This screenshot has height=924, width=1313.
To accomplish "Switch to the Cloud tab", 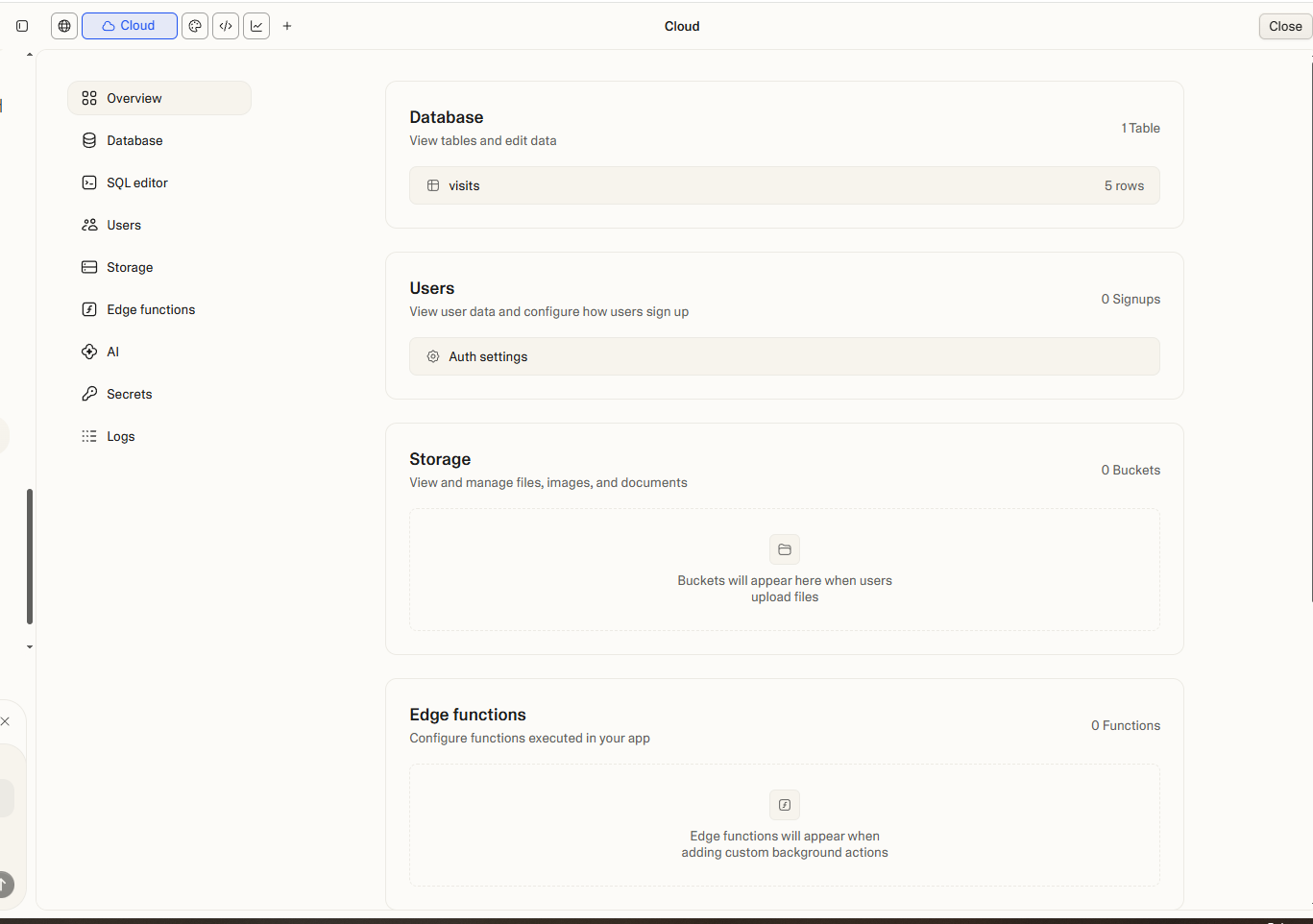I will pos(130,26).
